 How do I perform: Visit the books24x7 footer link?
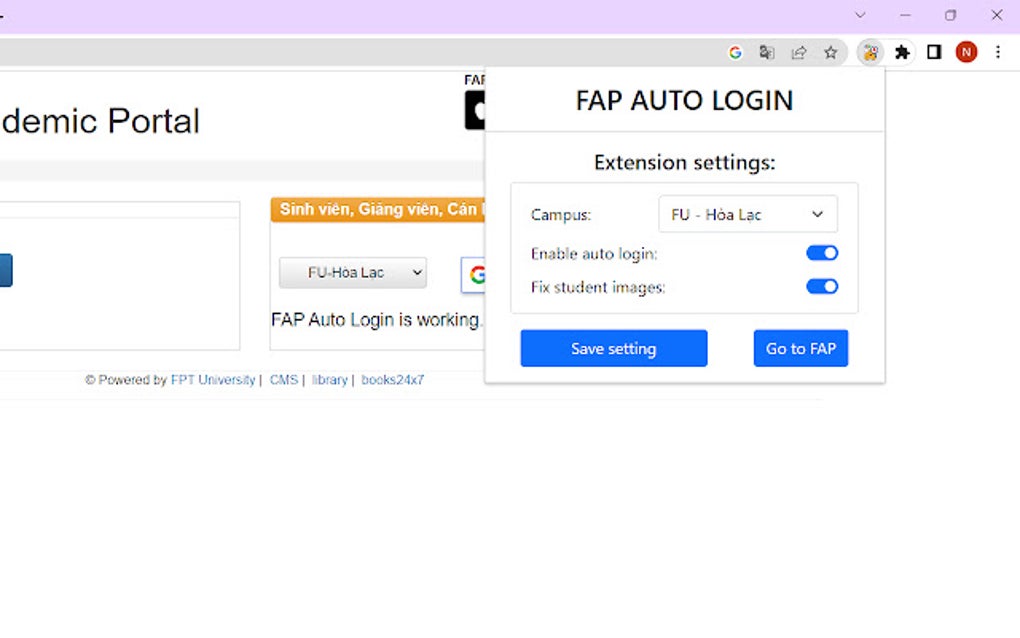click(x=392, y=379)
